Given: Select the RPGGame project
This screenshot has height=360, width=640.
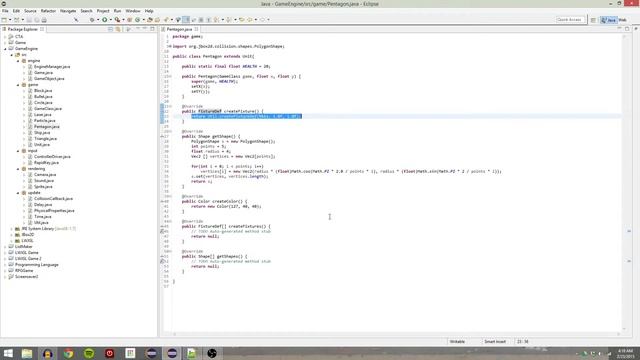Looking at the screenshot, I should pyautogui.click(x=24, y=271).
